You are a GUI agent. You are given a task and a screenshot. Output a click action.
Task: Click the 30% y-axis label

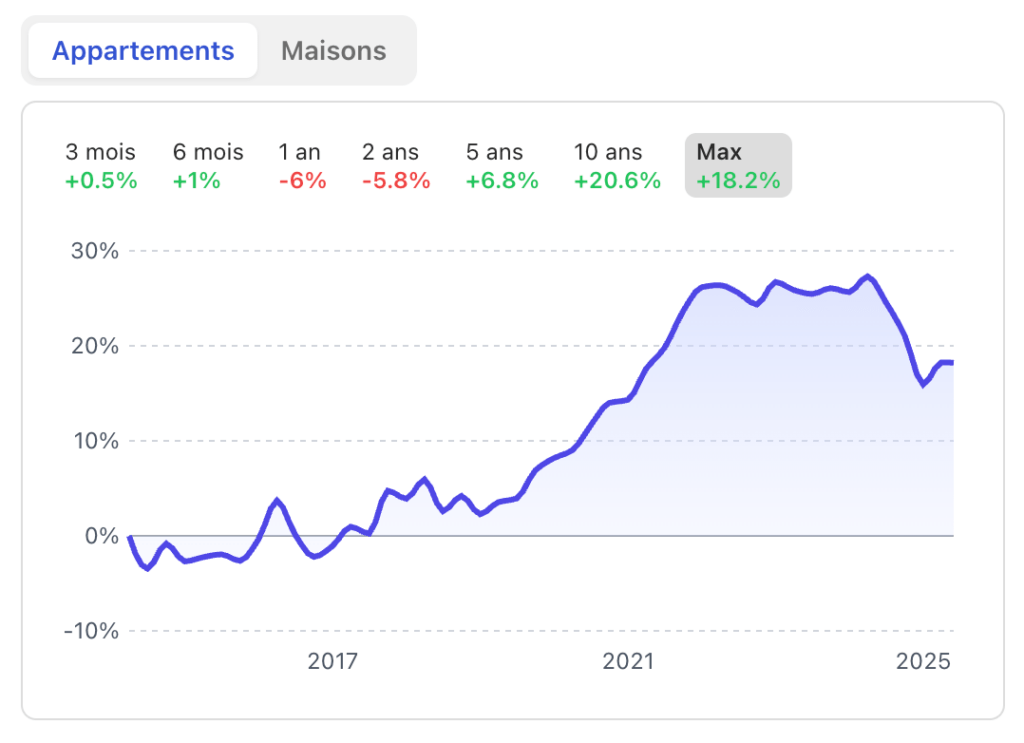[95, 251]
